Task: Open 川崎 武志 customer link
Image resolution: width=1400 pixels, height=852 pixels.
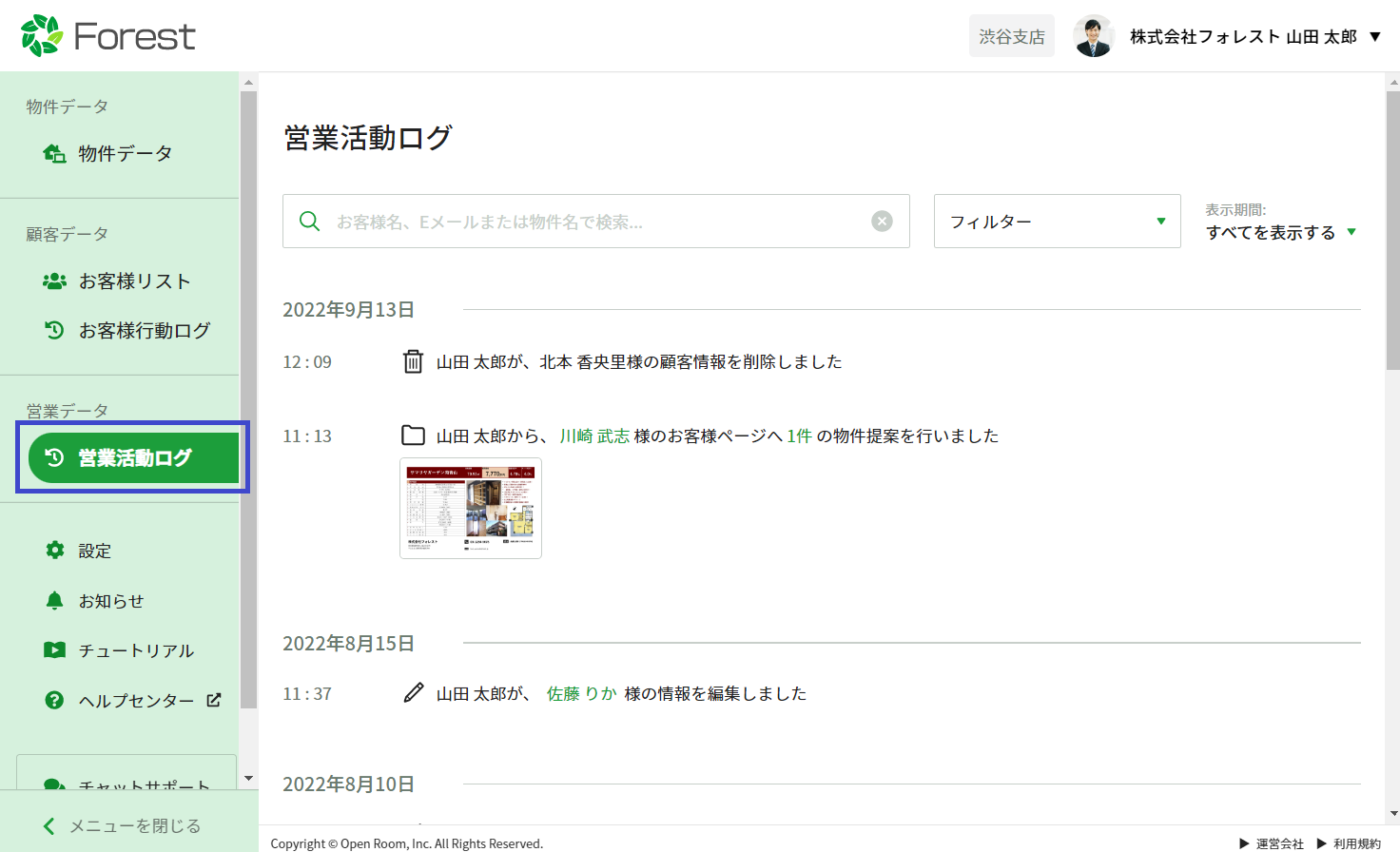Action: point(594,436)
